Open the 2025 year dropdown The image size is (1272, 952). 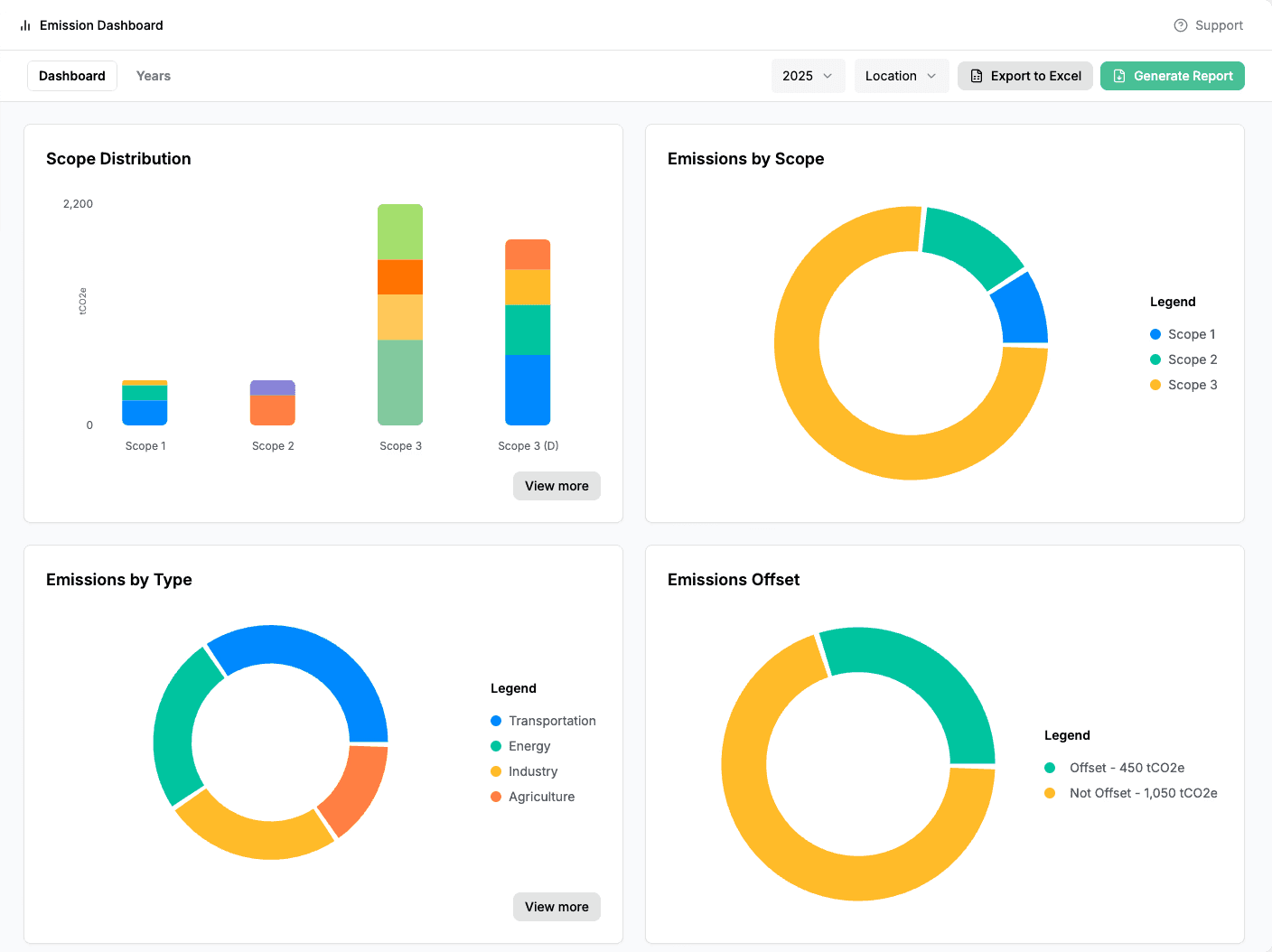(809, 76)
